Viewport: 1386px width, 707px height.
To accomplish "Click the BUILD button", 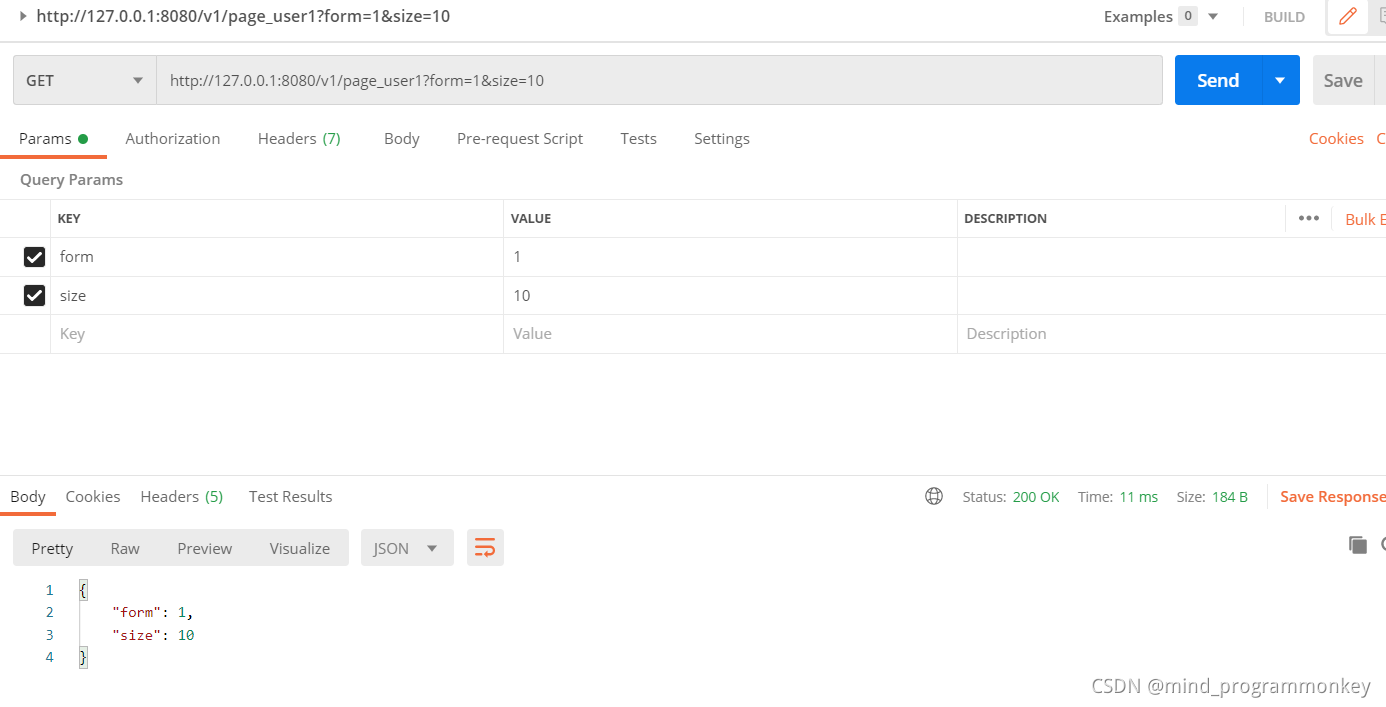I will point(1284,17).
